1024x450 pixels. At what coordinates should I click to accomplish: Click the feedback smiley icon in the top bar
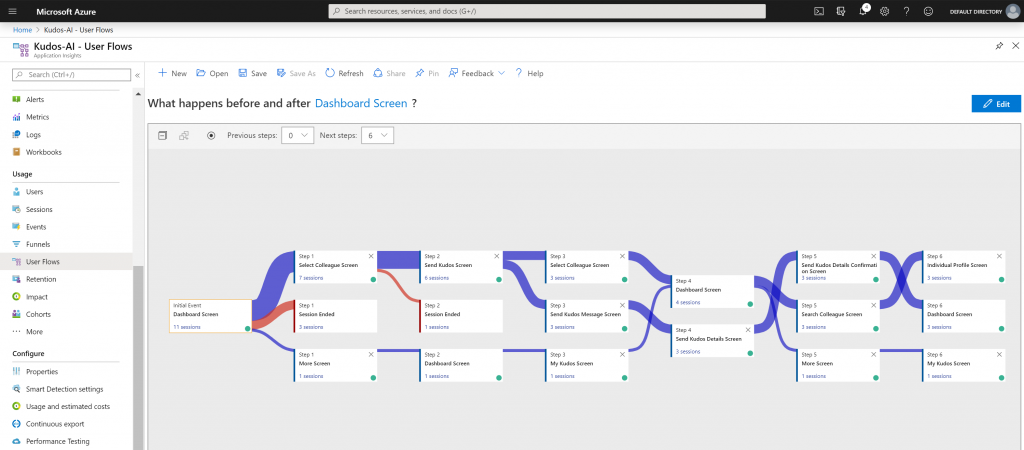928,11
